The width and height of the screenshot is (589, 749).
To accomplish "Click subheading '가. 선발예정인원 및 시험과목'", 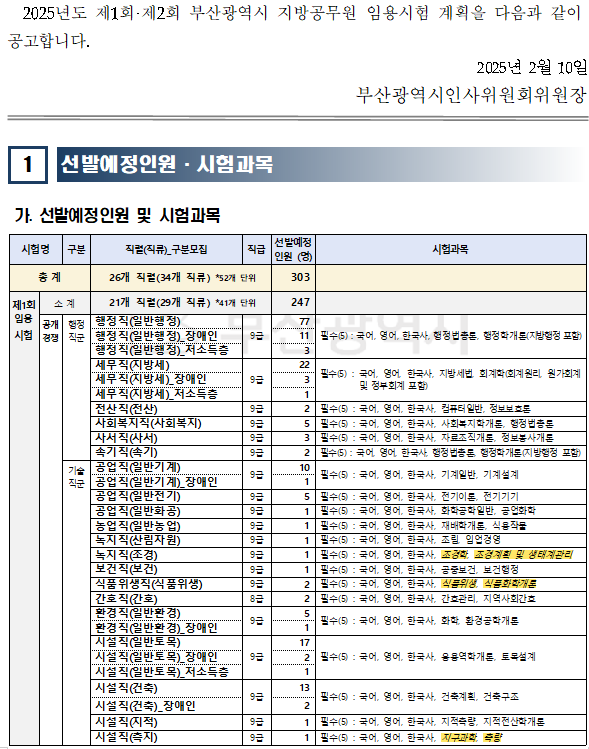I will (117, 215).
